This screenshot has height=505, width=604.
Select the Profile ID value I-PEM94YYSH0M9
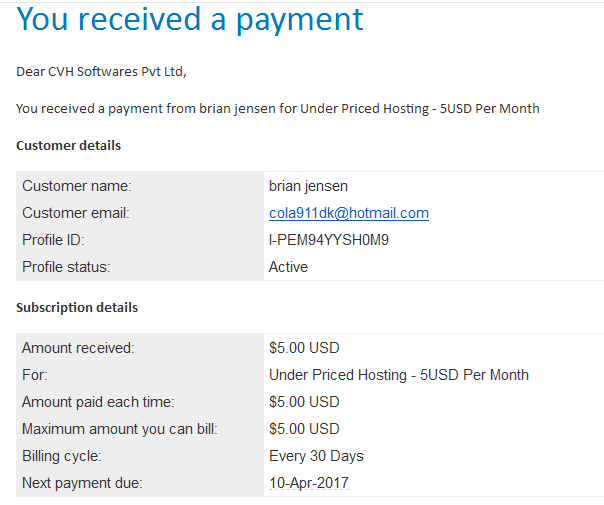pyautogui.click(x=329, y=240)
